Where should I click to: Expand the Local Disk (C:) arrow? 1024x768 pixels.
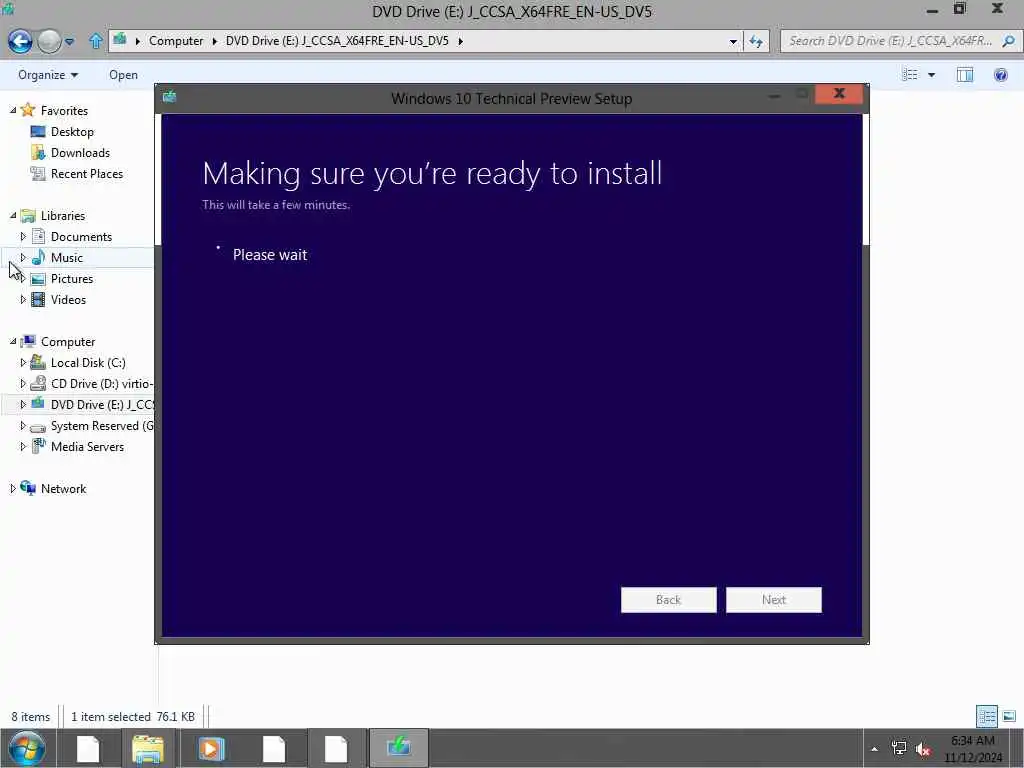pyautogui.click(x=24, y=362)
